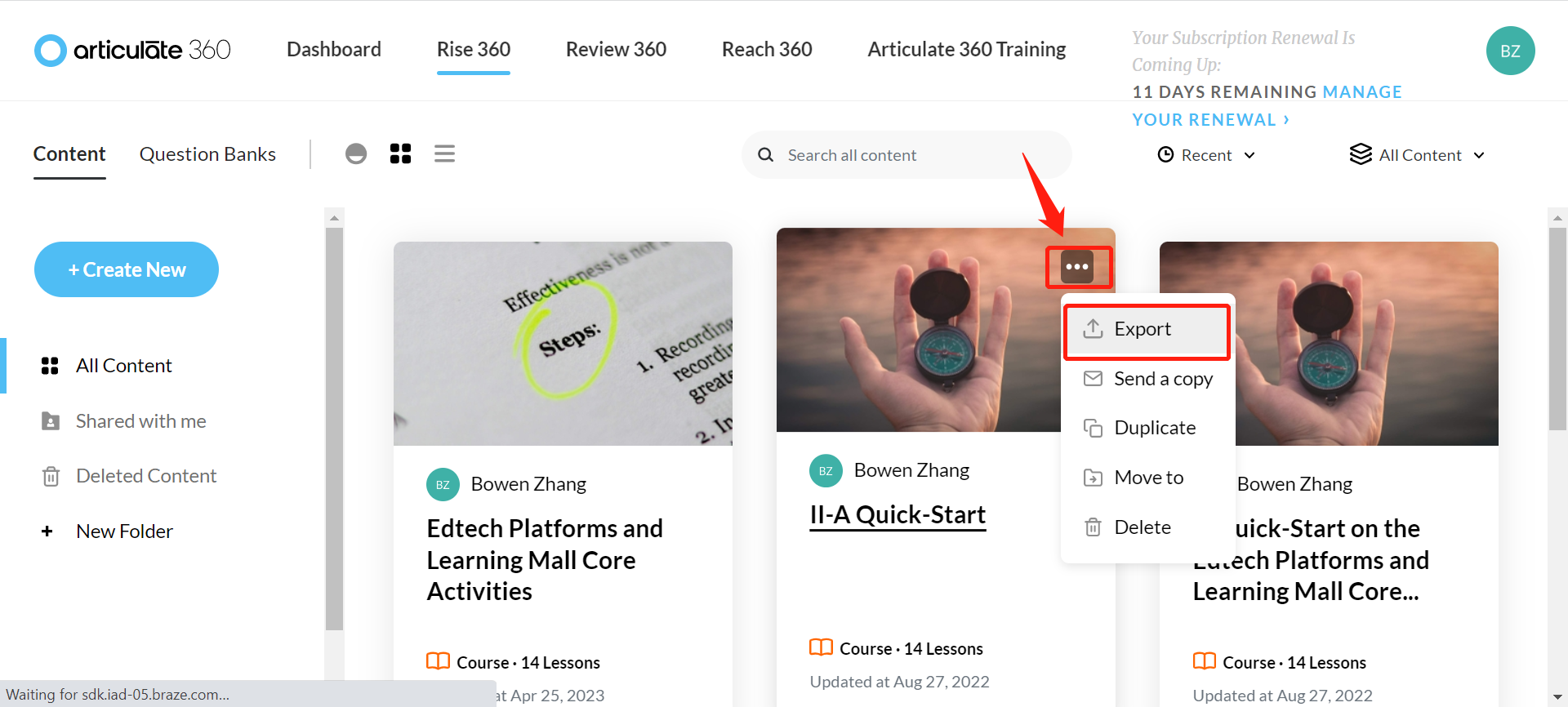The image size is (1568, 707).
Task: Open the Dashboard tab
Action: [x=334, y=50]
